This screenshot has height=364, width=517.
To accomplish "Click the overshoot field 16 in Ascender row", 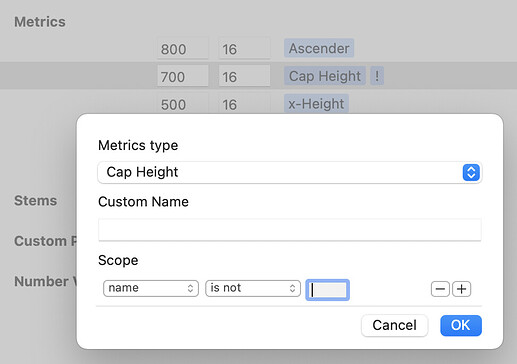I will [244, 49].
